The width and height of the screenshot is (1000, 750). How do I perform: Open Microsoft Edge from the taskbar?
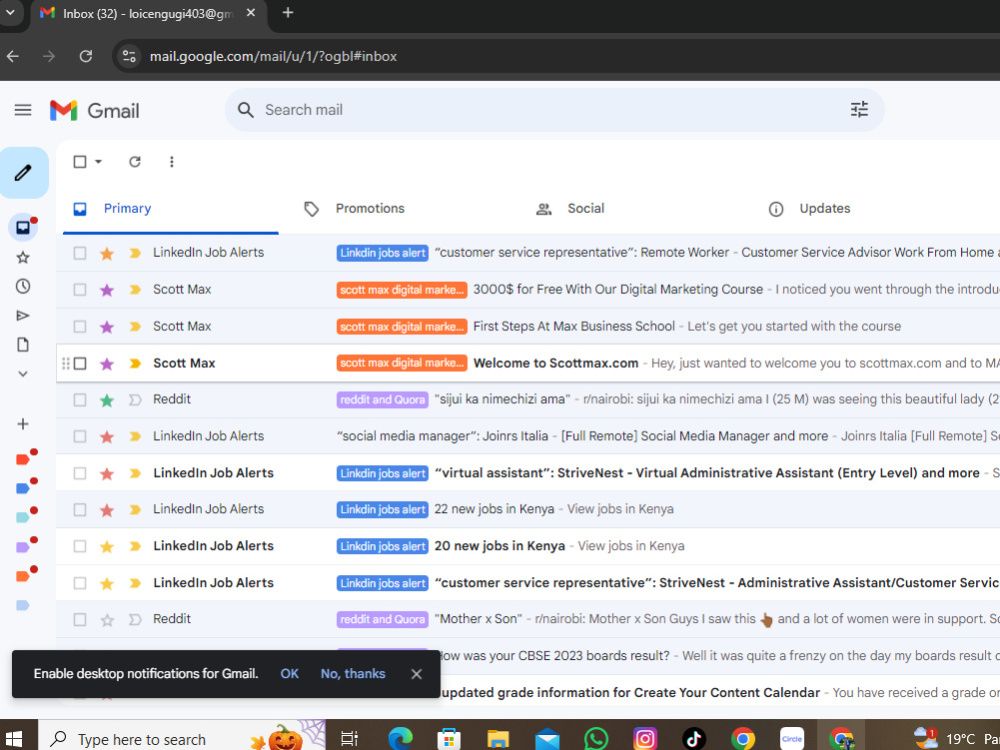click(400, 739)
